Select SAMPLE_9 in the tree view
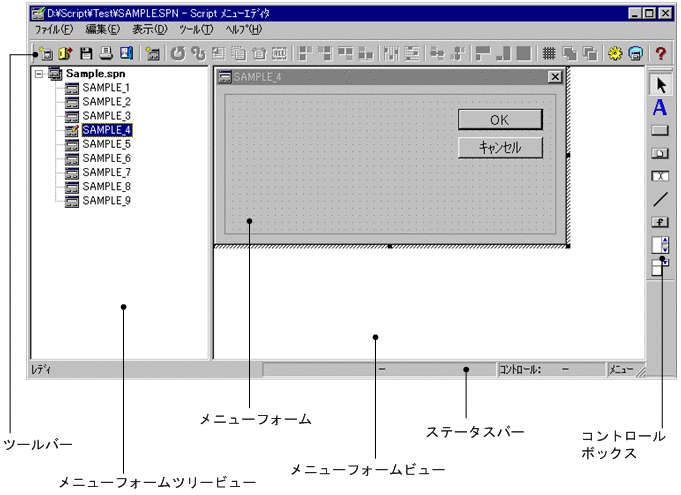This screenshot has width=681, height=495. tap(106, 201)
